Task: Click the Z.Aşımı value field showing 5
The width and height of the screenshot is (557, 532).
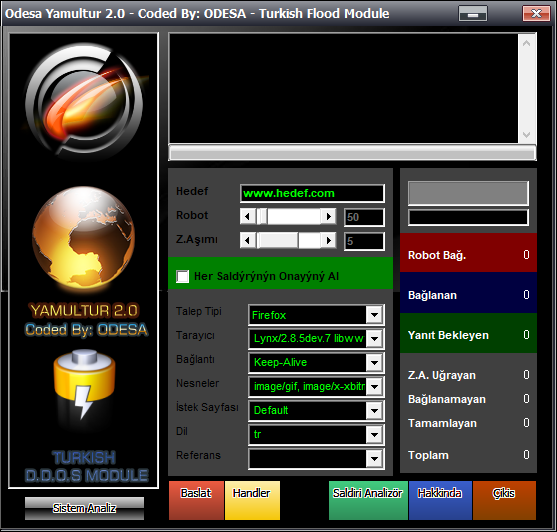Action: pos(364,241)
